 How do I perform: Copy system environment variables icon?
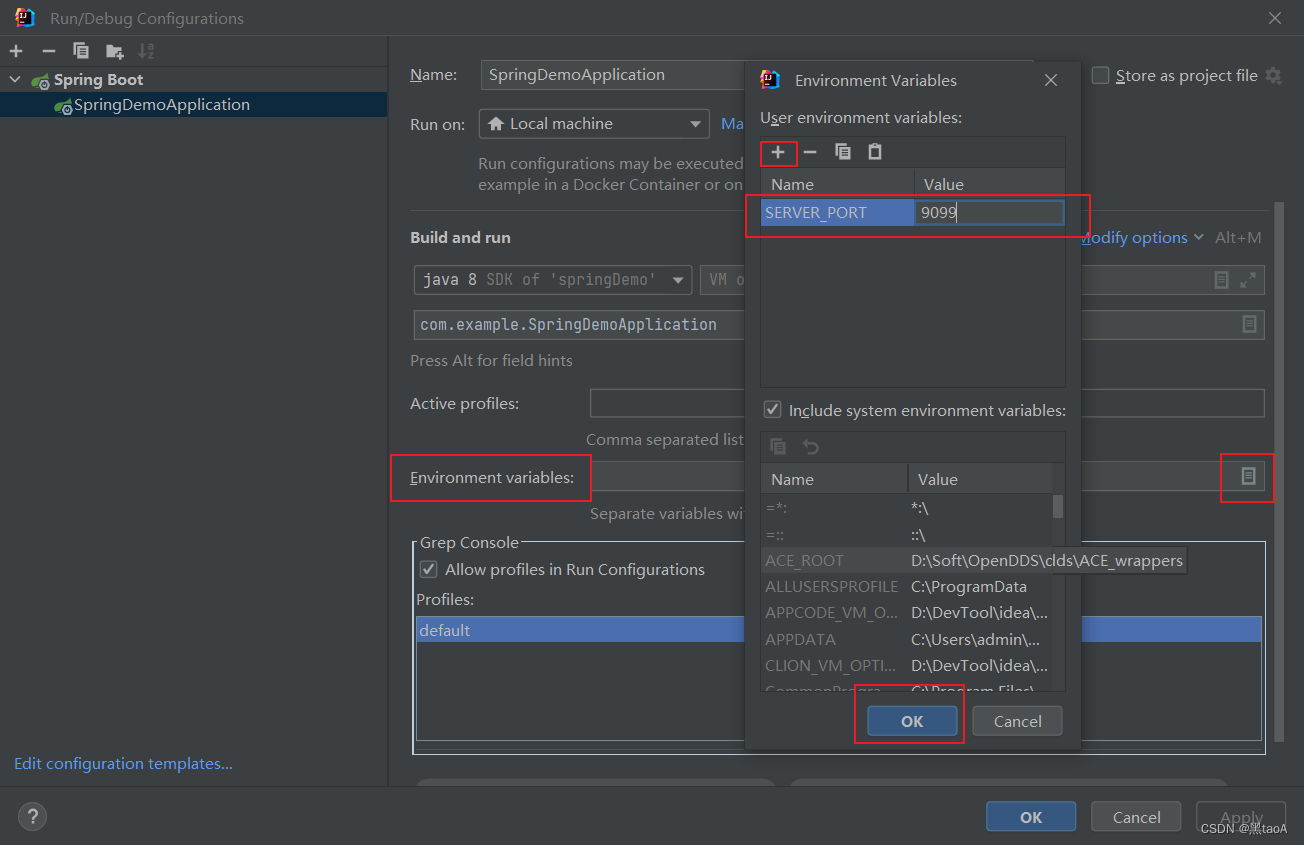[778, 447]
